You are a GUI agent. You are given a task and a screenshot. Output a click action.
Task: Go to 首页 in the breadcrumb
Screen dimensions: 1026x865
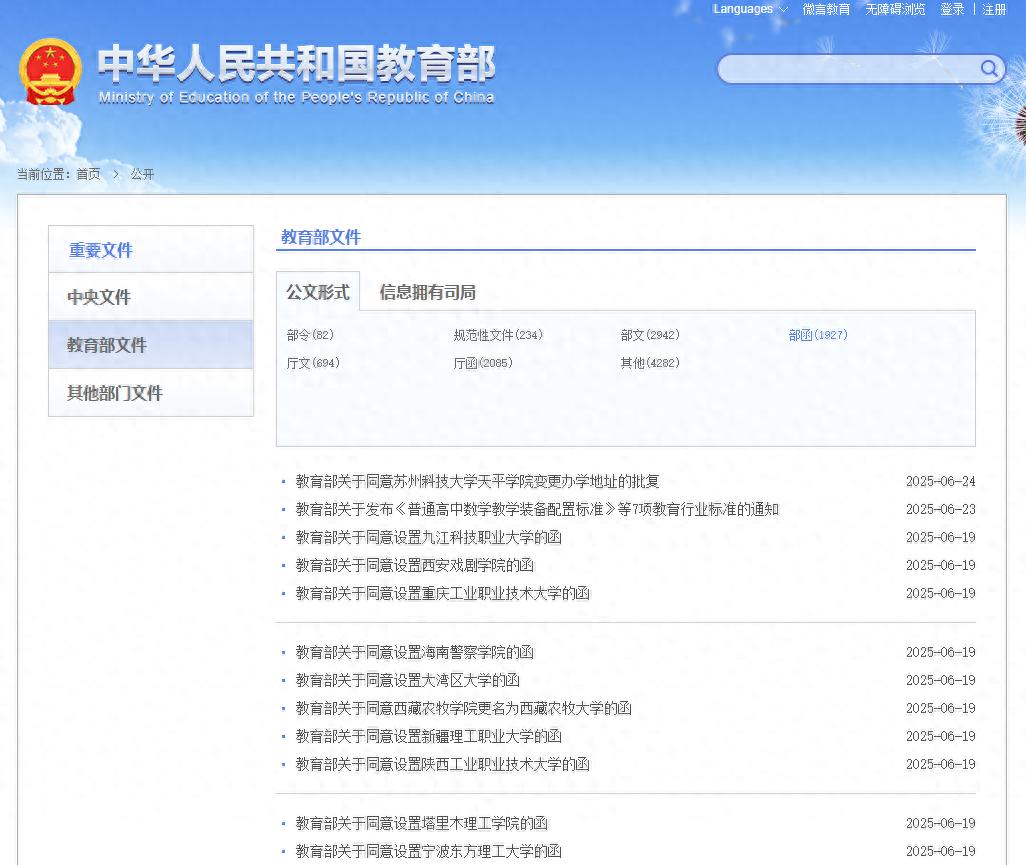pyautogui.click(x=88, y=174)
